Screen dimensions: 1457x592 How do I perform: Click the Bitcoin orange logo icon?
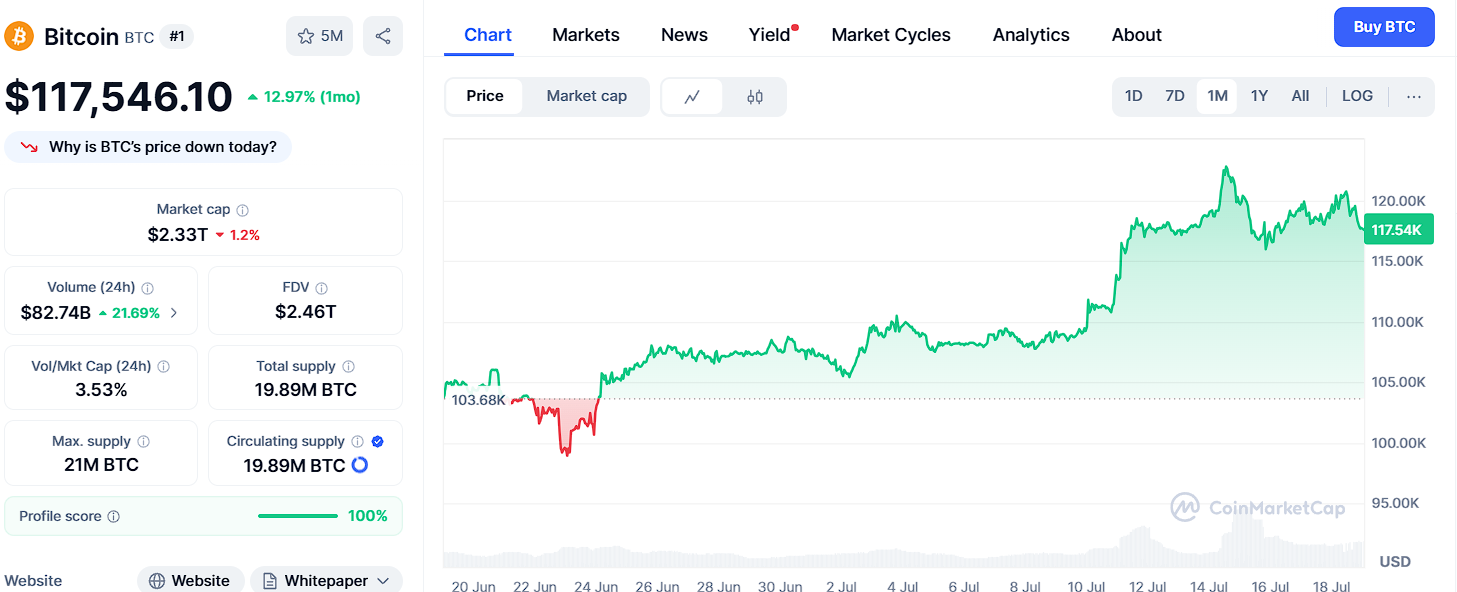(x=19, y=37)
